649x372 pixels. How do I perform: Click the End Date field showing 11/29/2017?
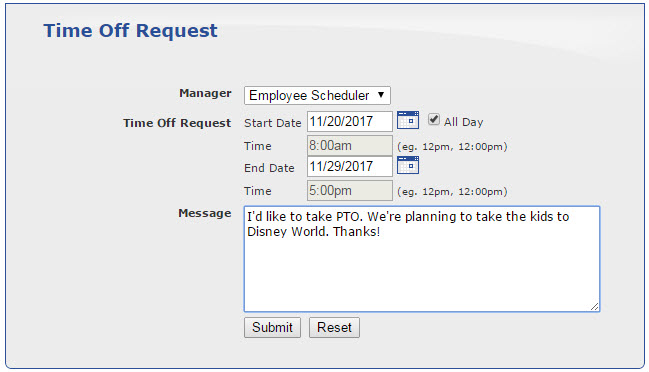click(x=349, y=166)
